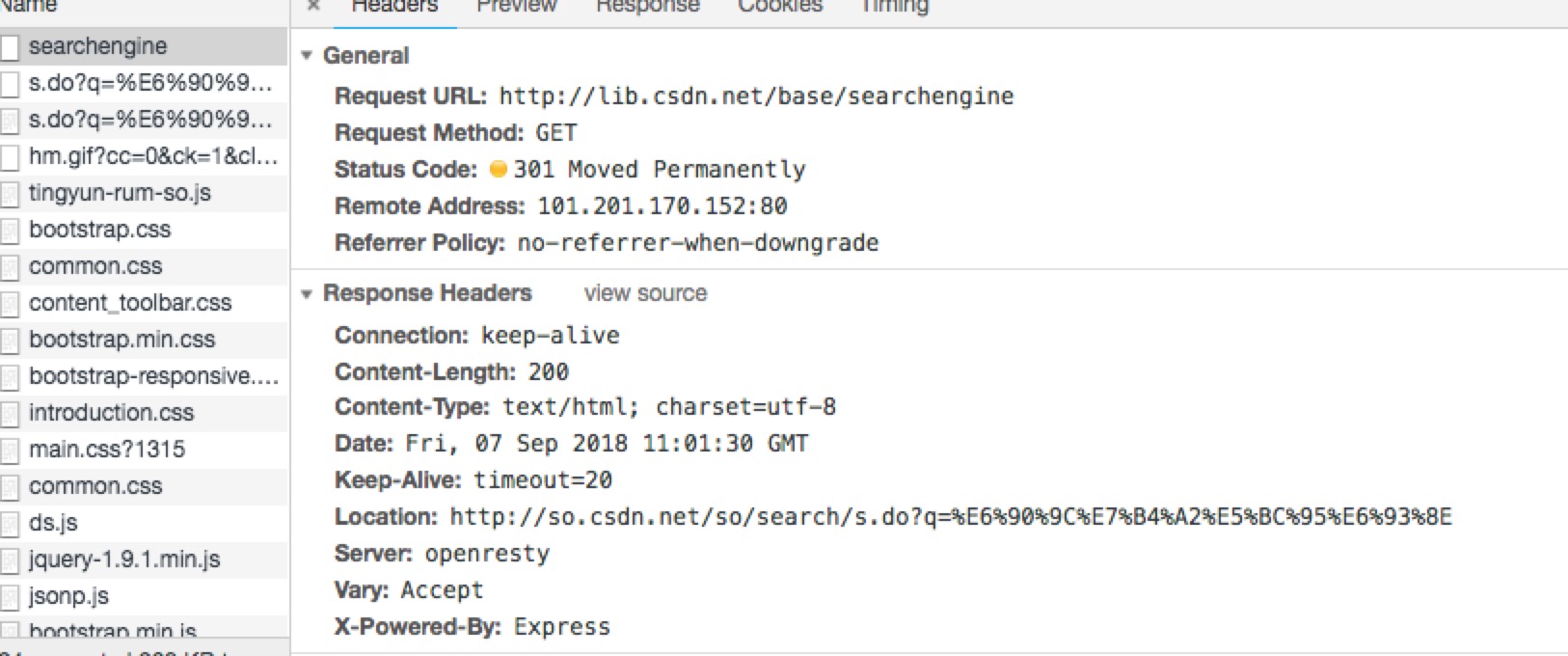Click the file icon beside searchengine request
Screen dimensions: 1568x656
click(10, 47)
